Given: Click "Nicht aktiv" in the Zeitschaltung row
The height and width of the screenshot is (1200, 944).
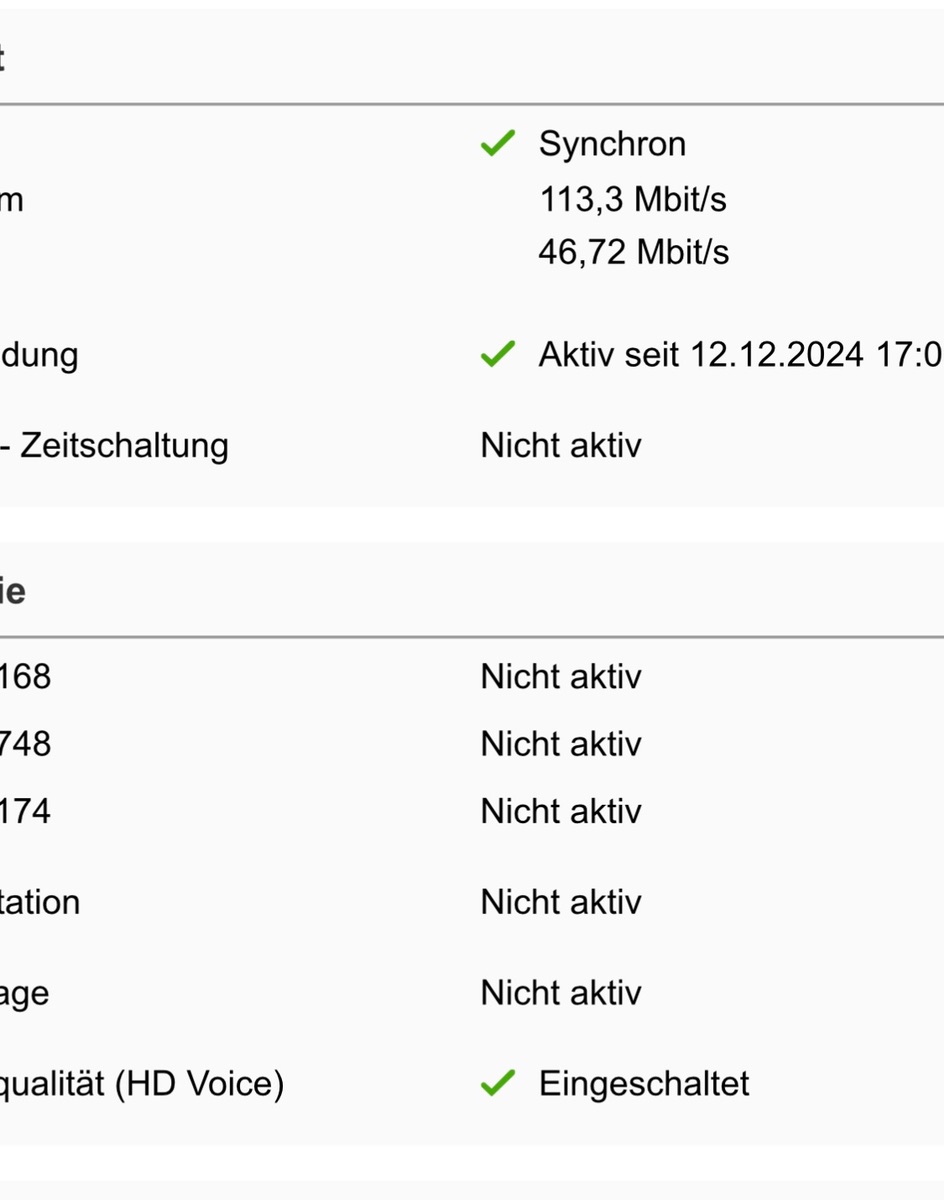Looking at the screenshot, I should (x=560, y=445).
